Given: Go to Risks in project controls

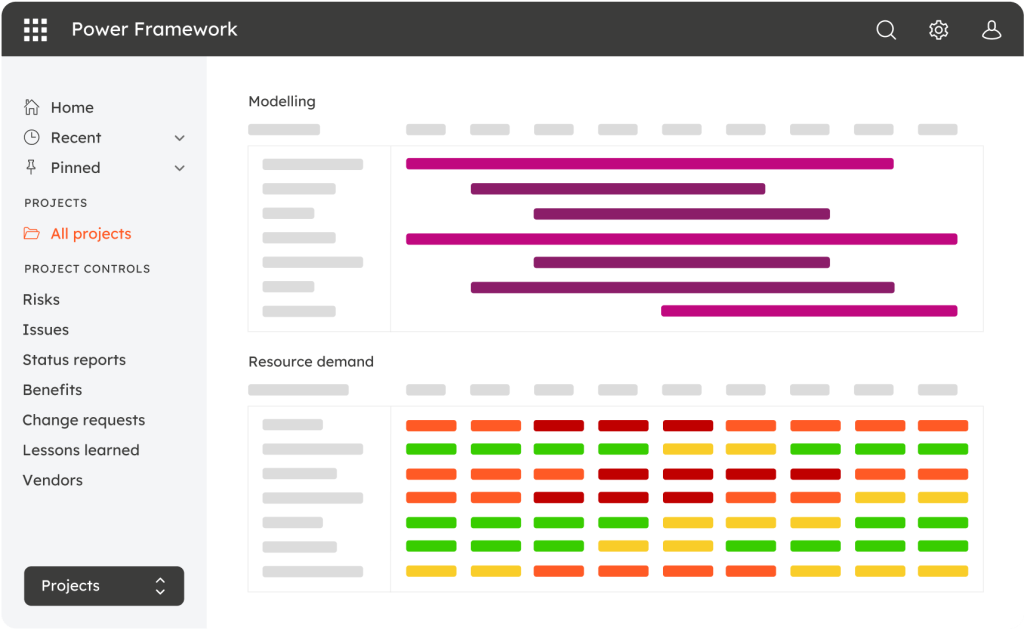Looking at the screenshot, I should pyautogui.click(x=41, y=299).
